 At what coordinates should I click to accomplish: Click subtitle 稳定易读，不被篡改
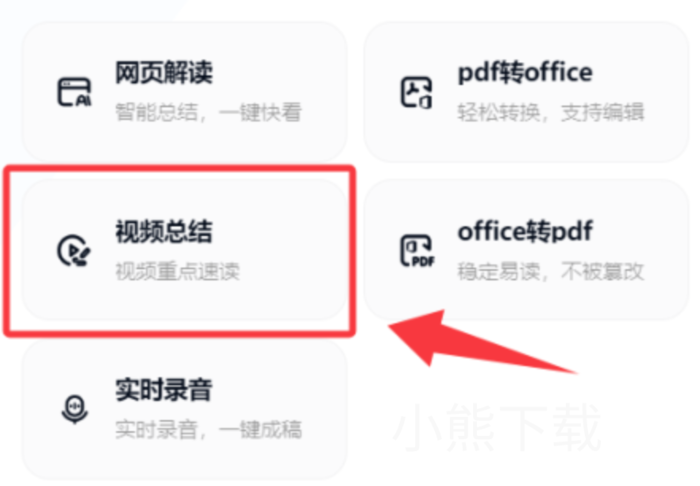(551, 271)
